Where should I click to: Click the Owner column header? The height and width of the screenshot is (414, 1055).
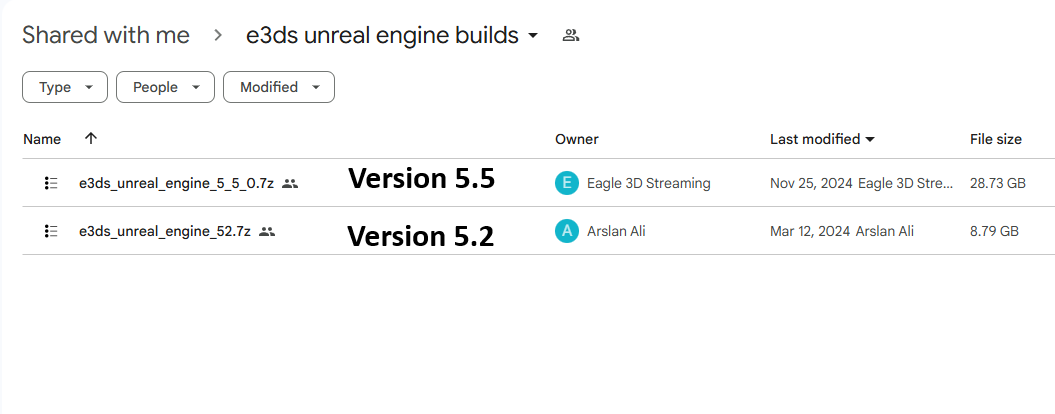(577, 139)
